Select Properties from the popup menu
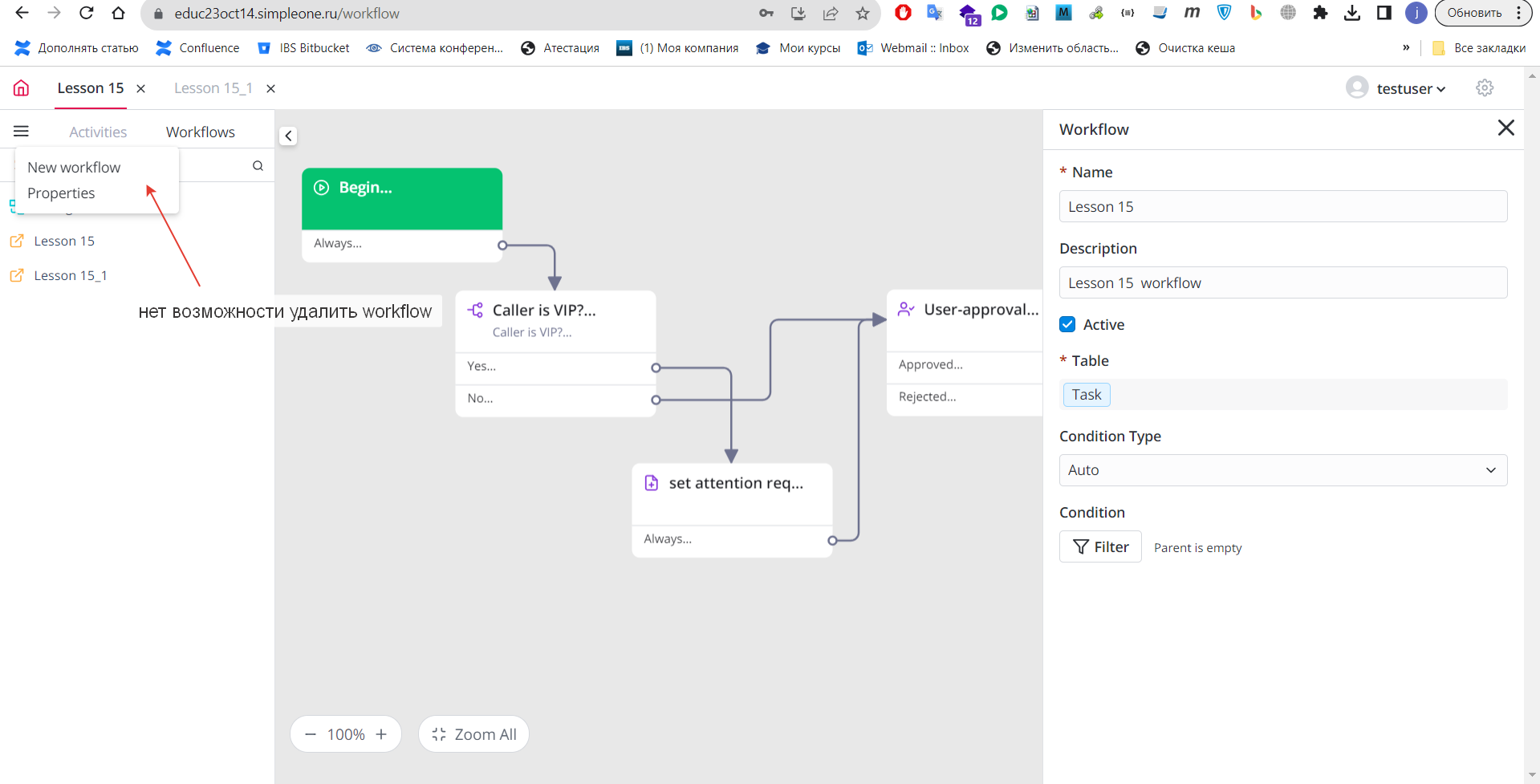This screenshot has height=784, width=1540. [x=61, y=193]
